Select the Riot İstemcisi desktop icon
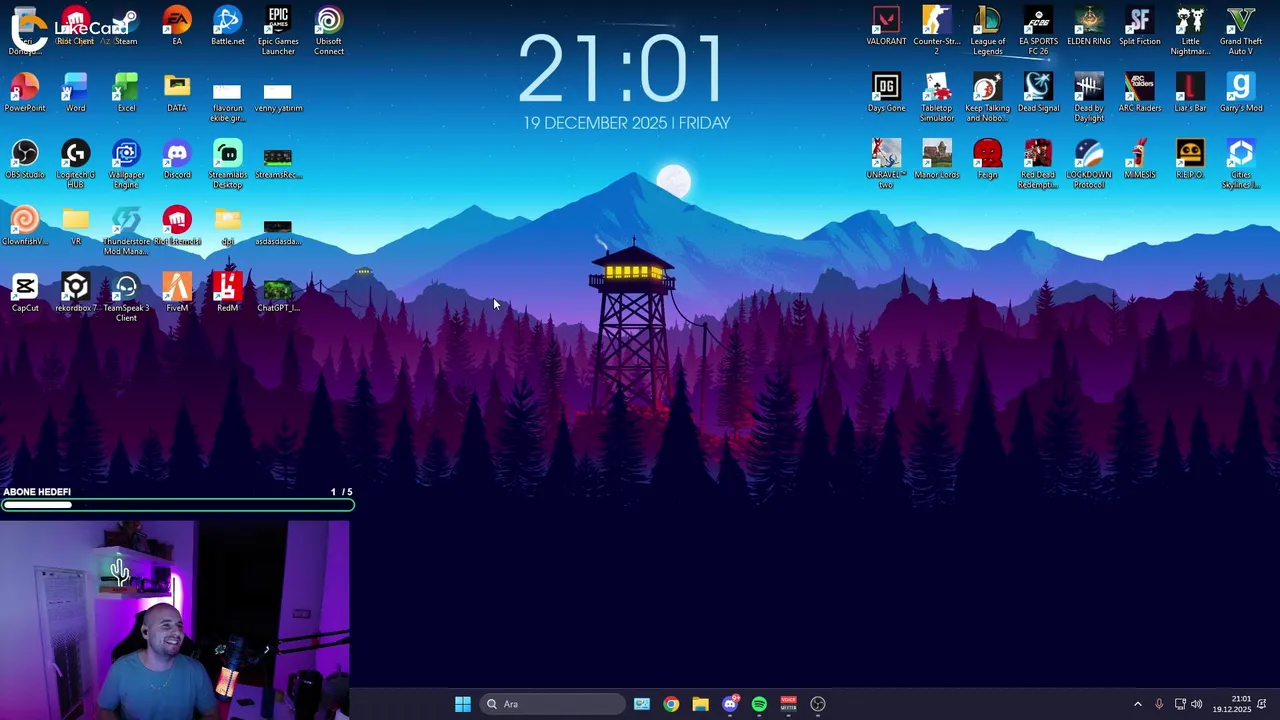This screenshot has height=720, width=1280. [x=177, y=226]
